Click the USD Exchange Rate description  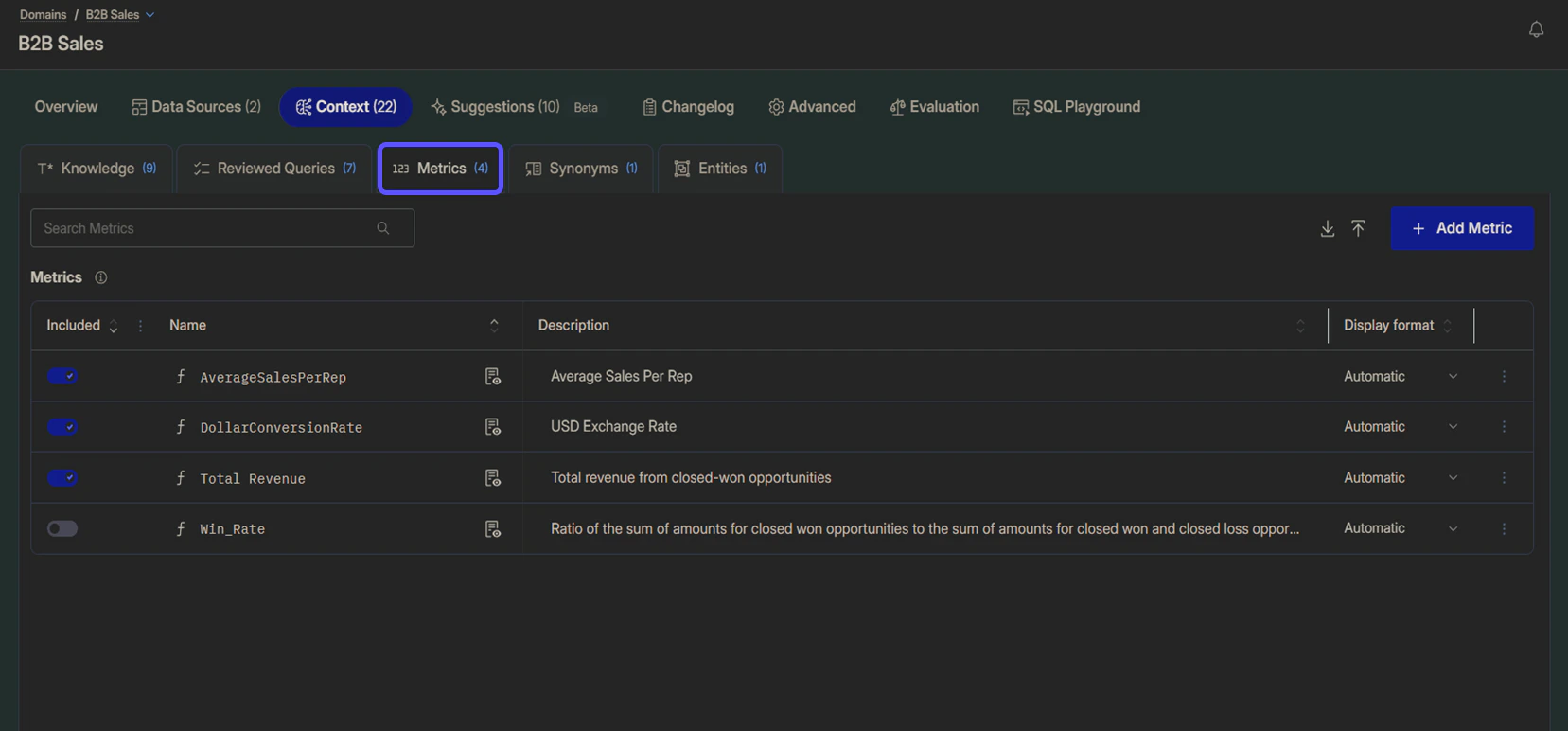click(613, 427)
